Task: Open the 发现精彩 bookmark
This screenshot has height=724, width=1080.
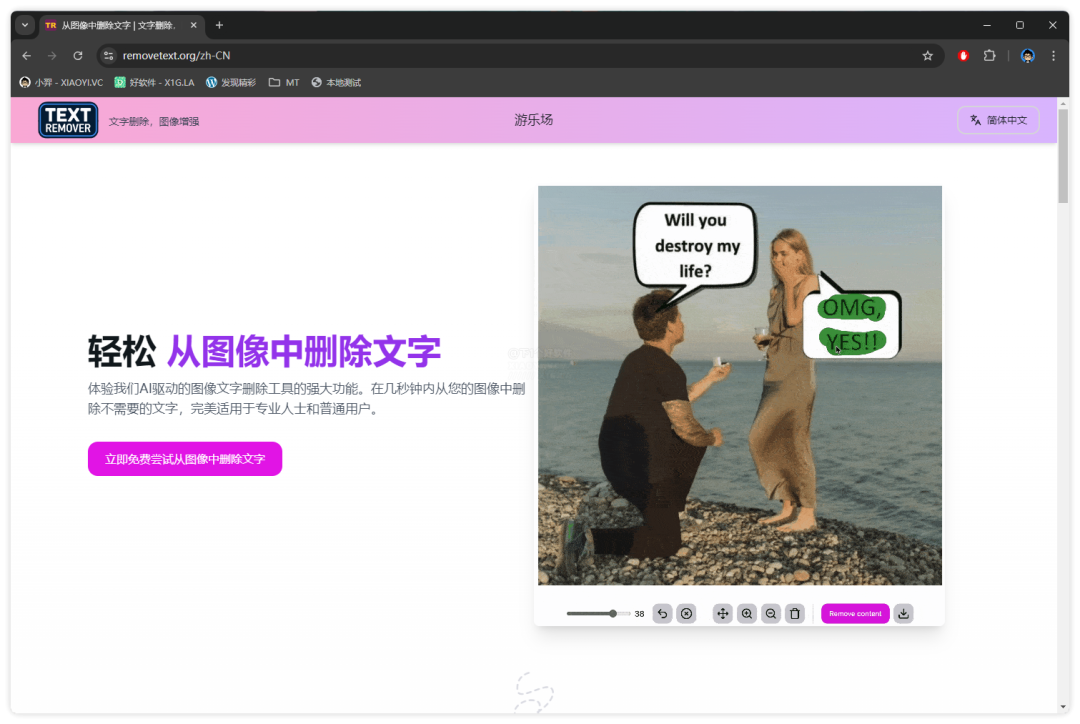Action: click(231, 83)
